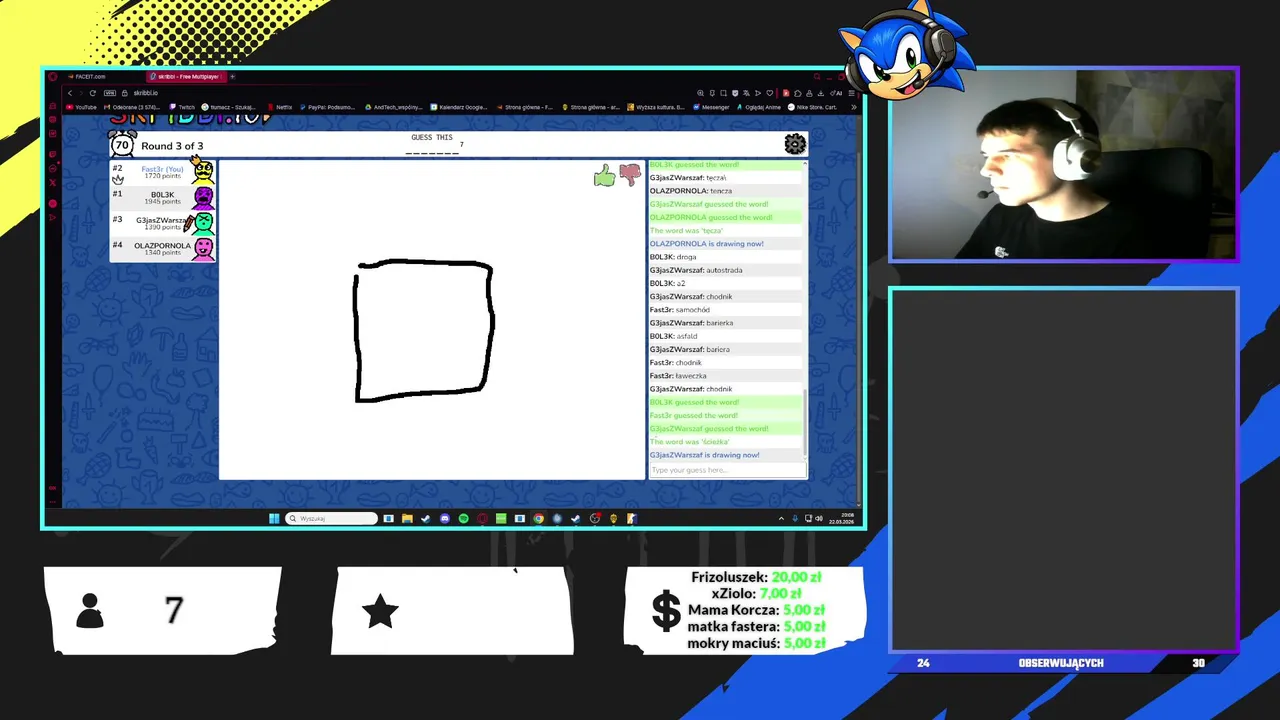Open Spotify from the taskbar

pyautogui.click(x=463, y=518)
